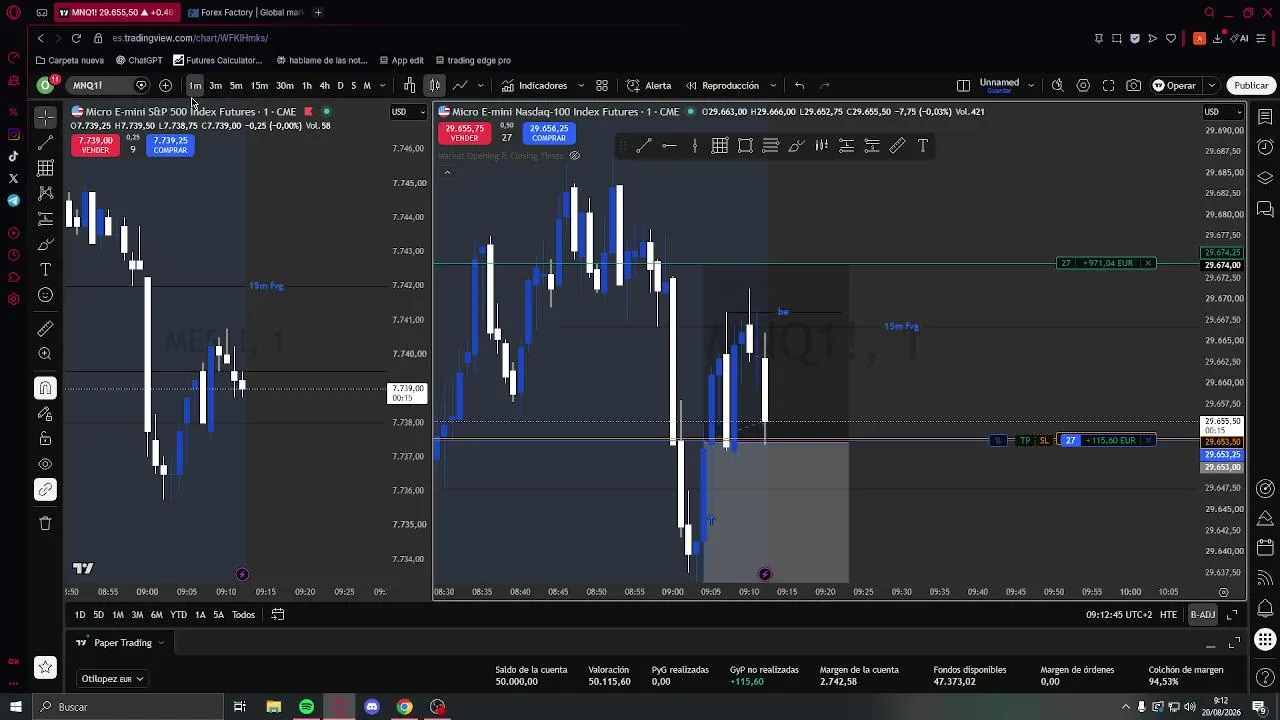
Task: Open the patterns drawing tools
Action: [x=45, y=193]
